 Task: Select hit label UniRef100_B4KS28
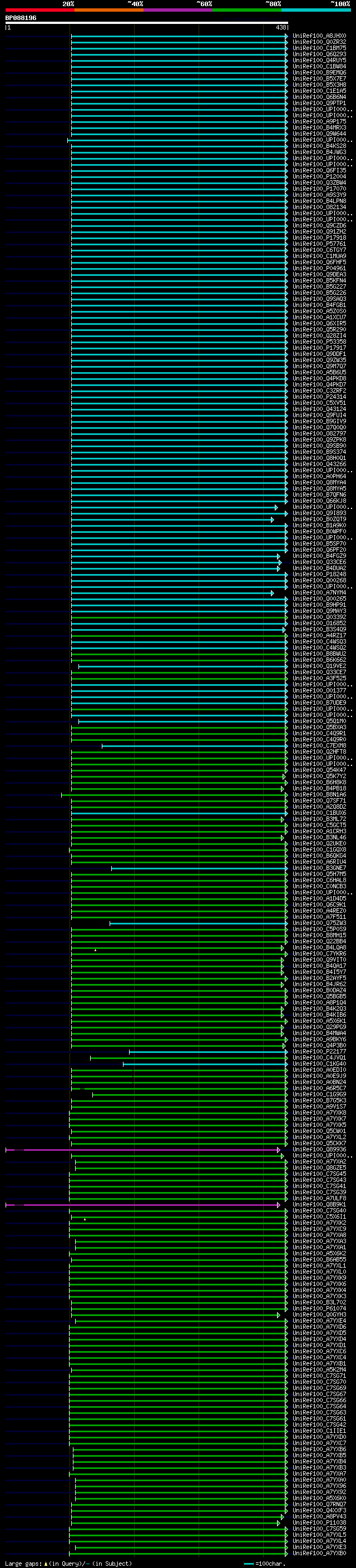click(x=319, y=146)
